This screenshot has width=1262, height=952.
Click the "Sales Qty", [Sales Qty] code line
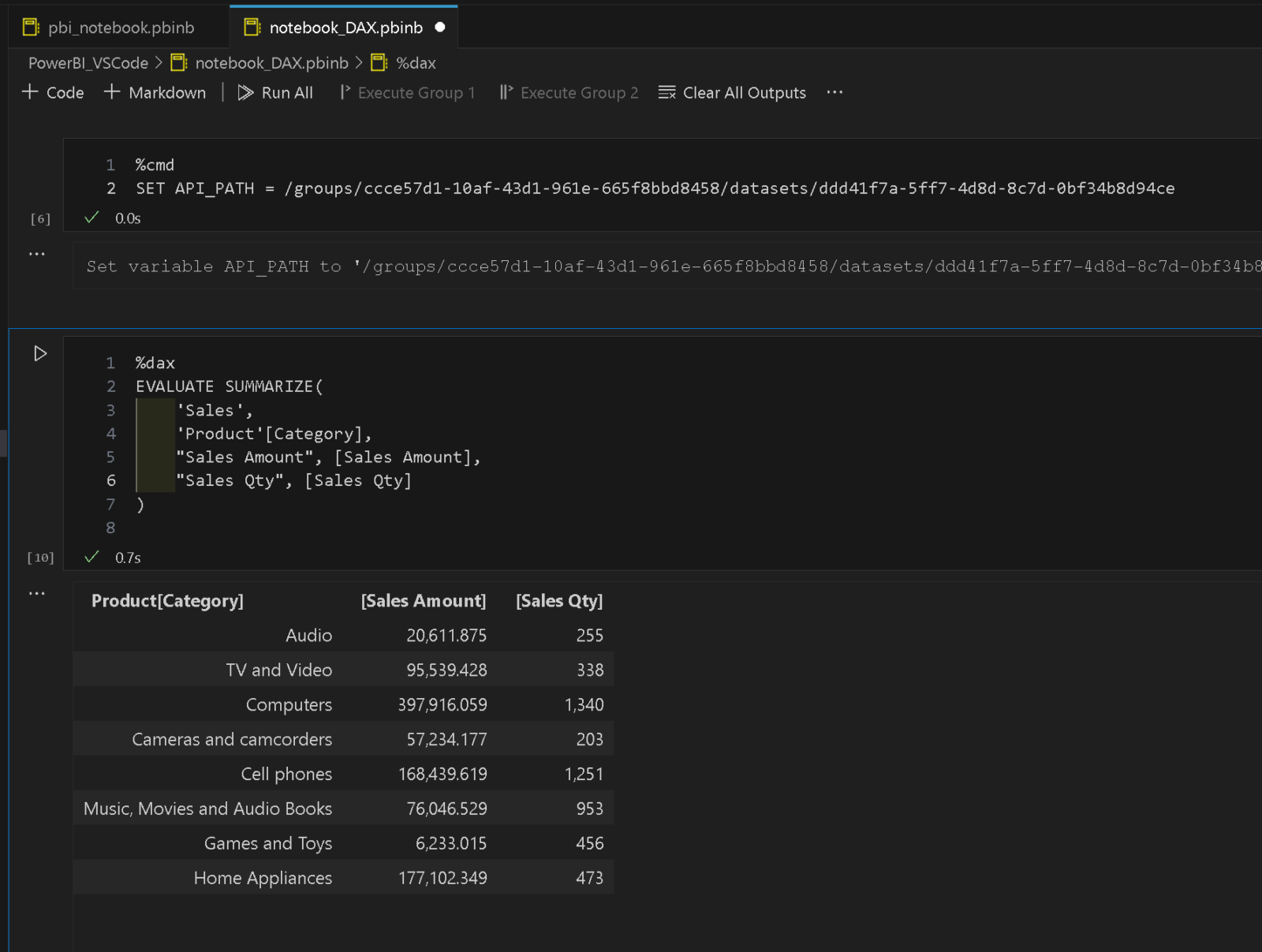tap(293, 480)
